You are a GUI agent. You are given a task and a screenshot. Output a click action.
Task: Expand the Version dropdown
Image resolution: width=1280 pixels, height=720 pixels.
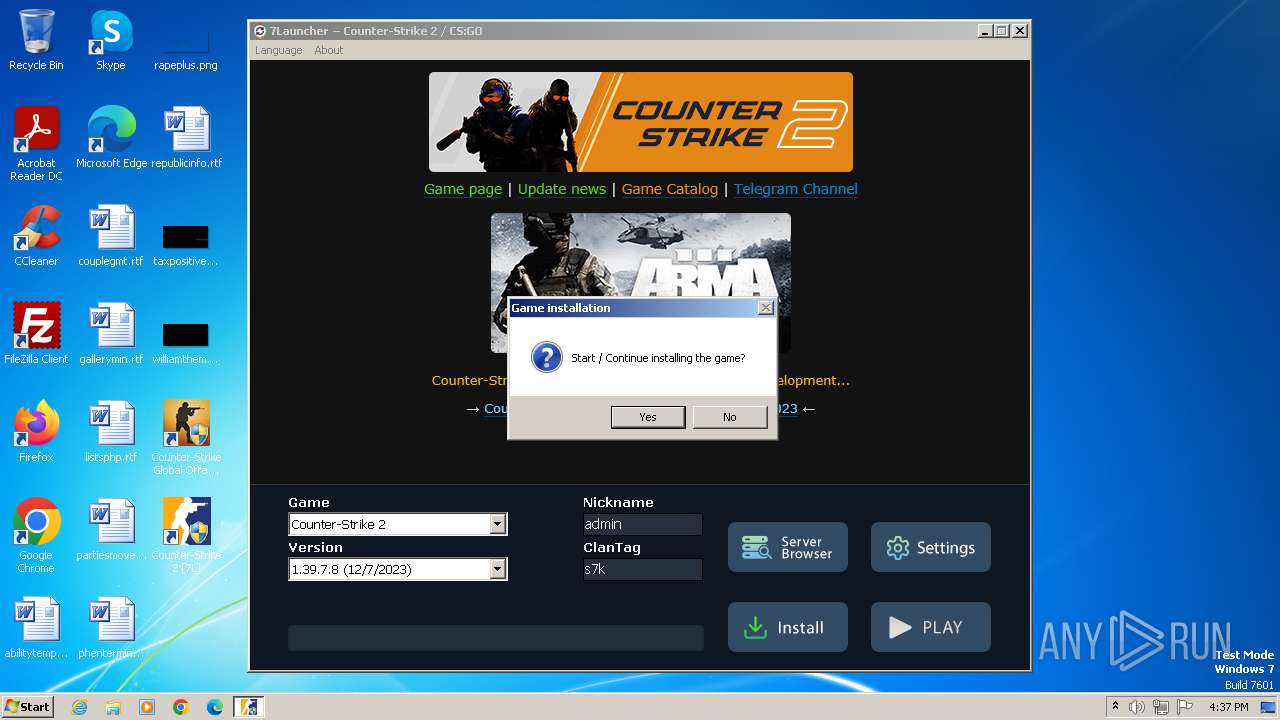497,569
